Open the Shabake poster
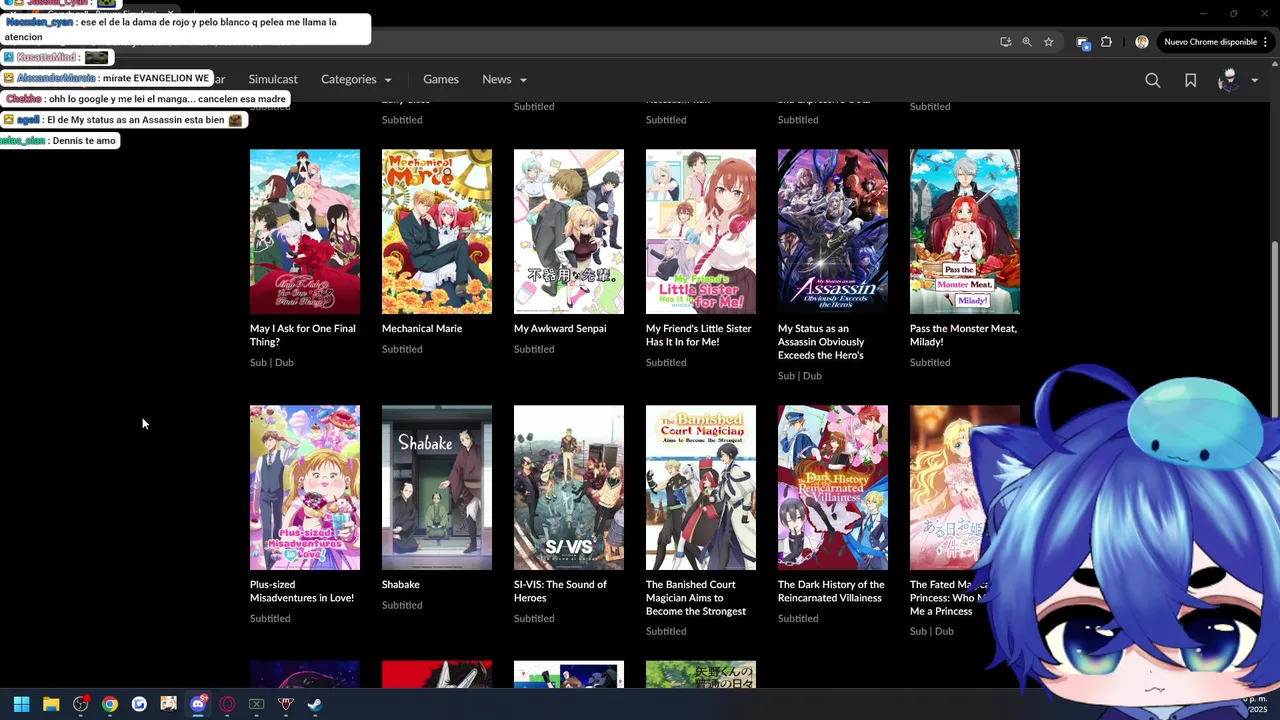1280x720 pixels. pyautogui.click(x=437, y=488)
